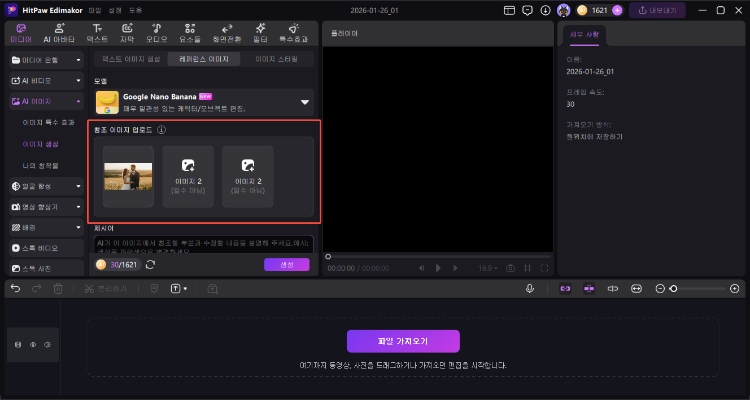Open the 요소들 elements tab
Image resolution: width=750 pixels, height=400 pixels.
[190, 33]
